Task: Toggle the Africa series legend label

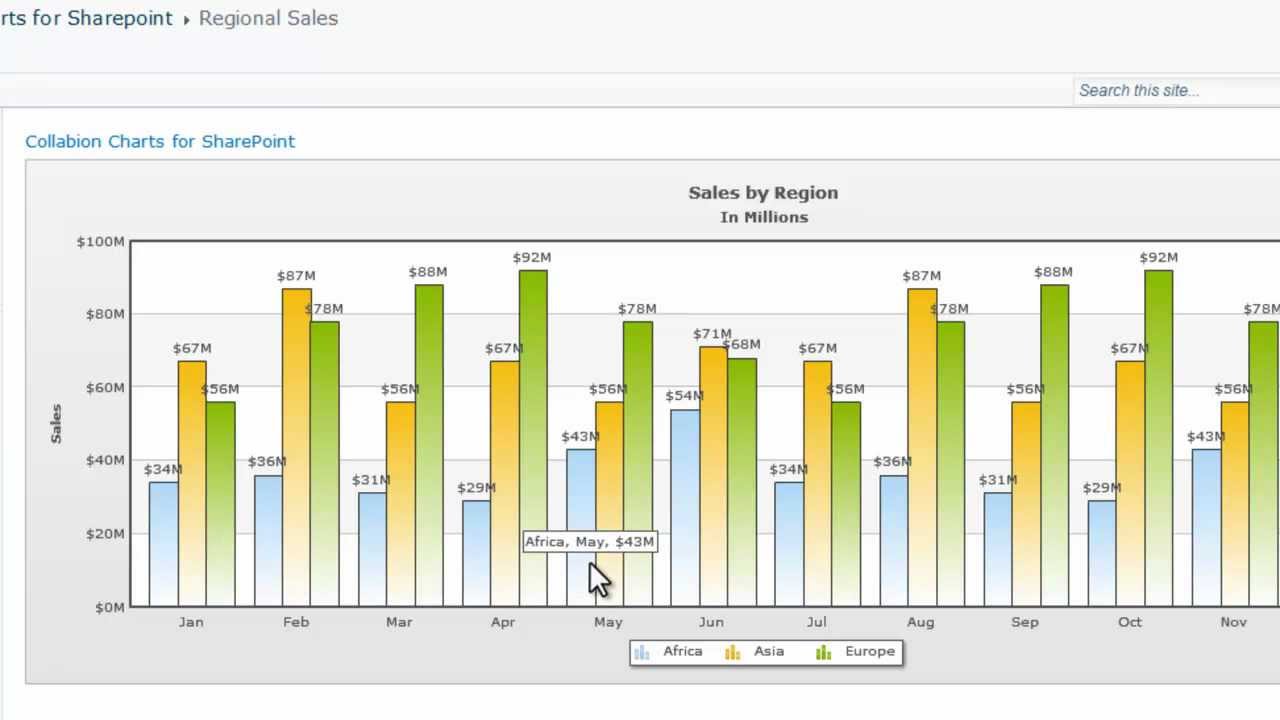Action: pos(683,651)
